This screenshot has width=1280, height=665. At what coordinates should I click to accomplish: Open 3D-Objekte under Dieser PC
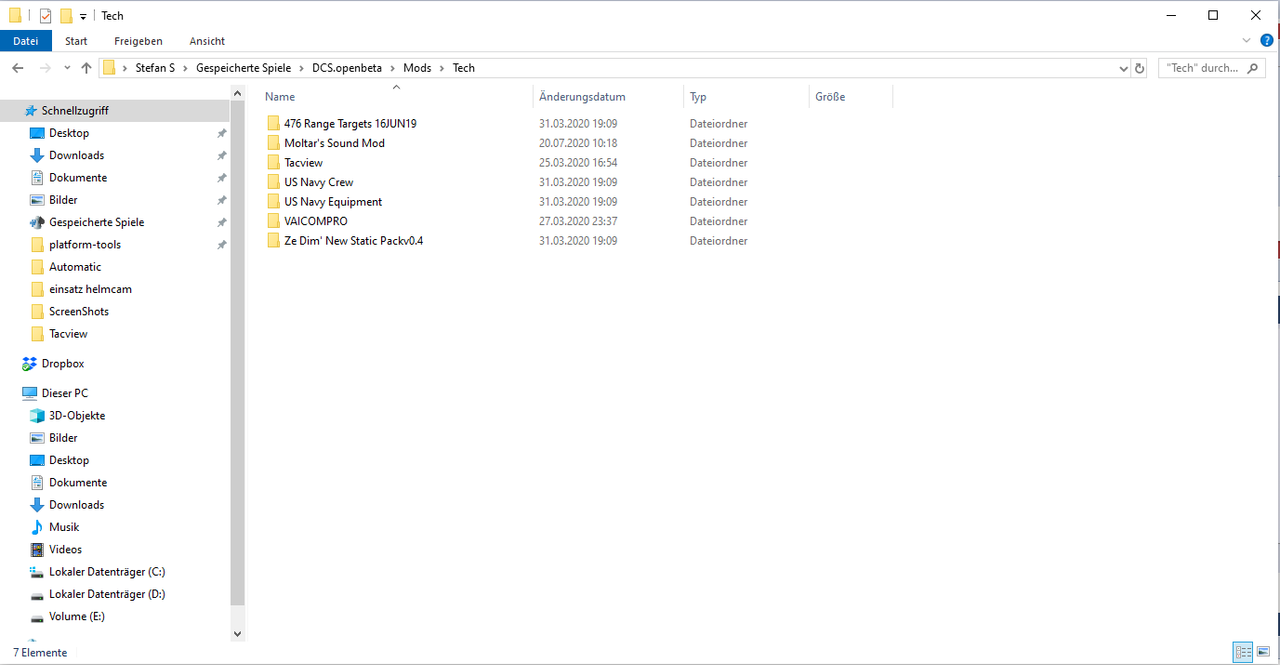(77, 416)
